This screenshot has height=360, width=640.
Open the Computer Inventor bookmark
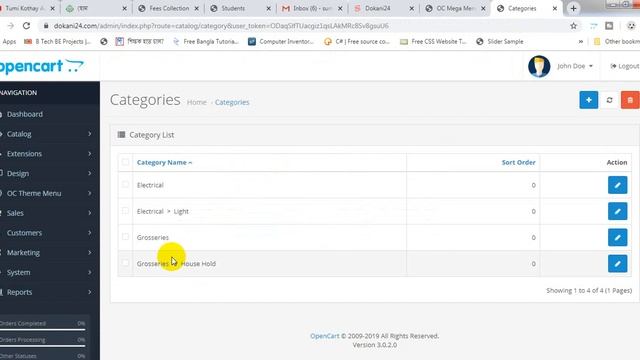point(281,42)
